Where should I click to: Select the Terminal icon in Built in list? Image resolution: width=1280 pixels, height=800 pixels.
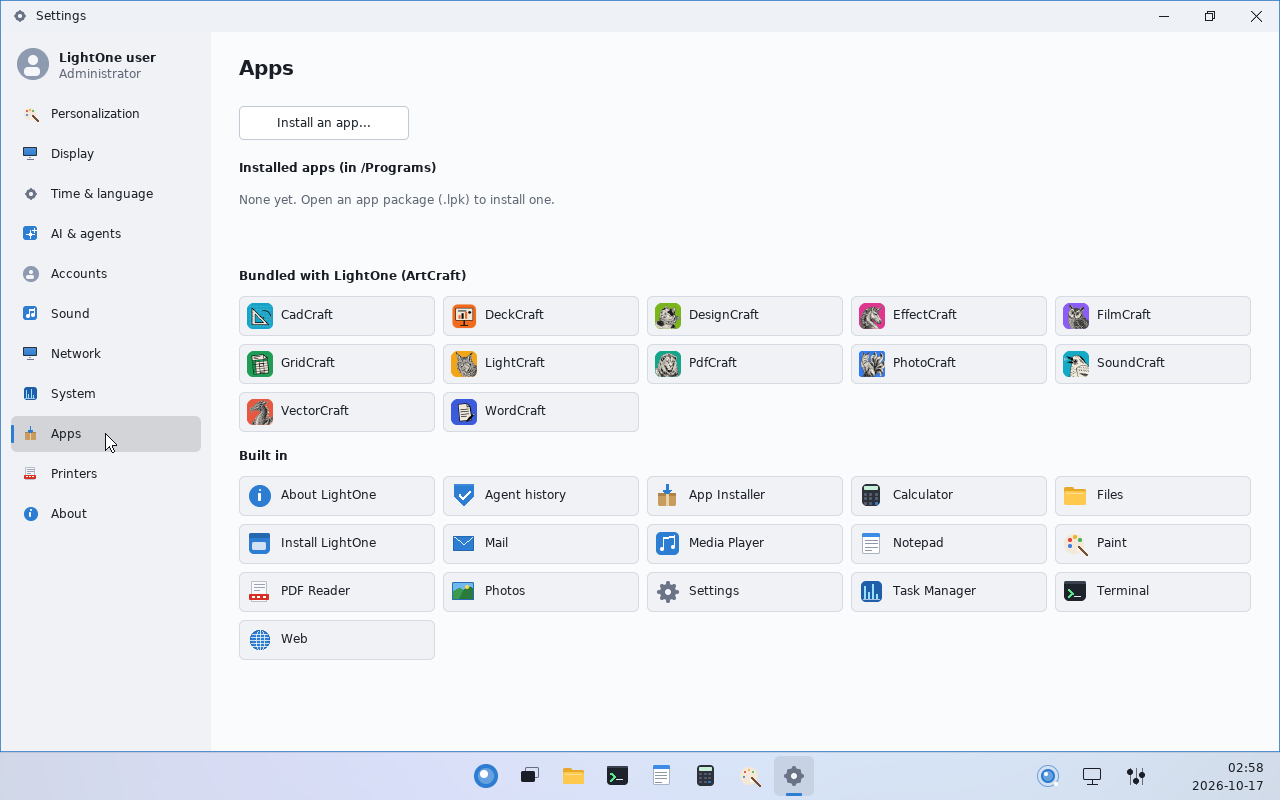[1076, 592]
